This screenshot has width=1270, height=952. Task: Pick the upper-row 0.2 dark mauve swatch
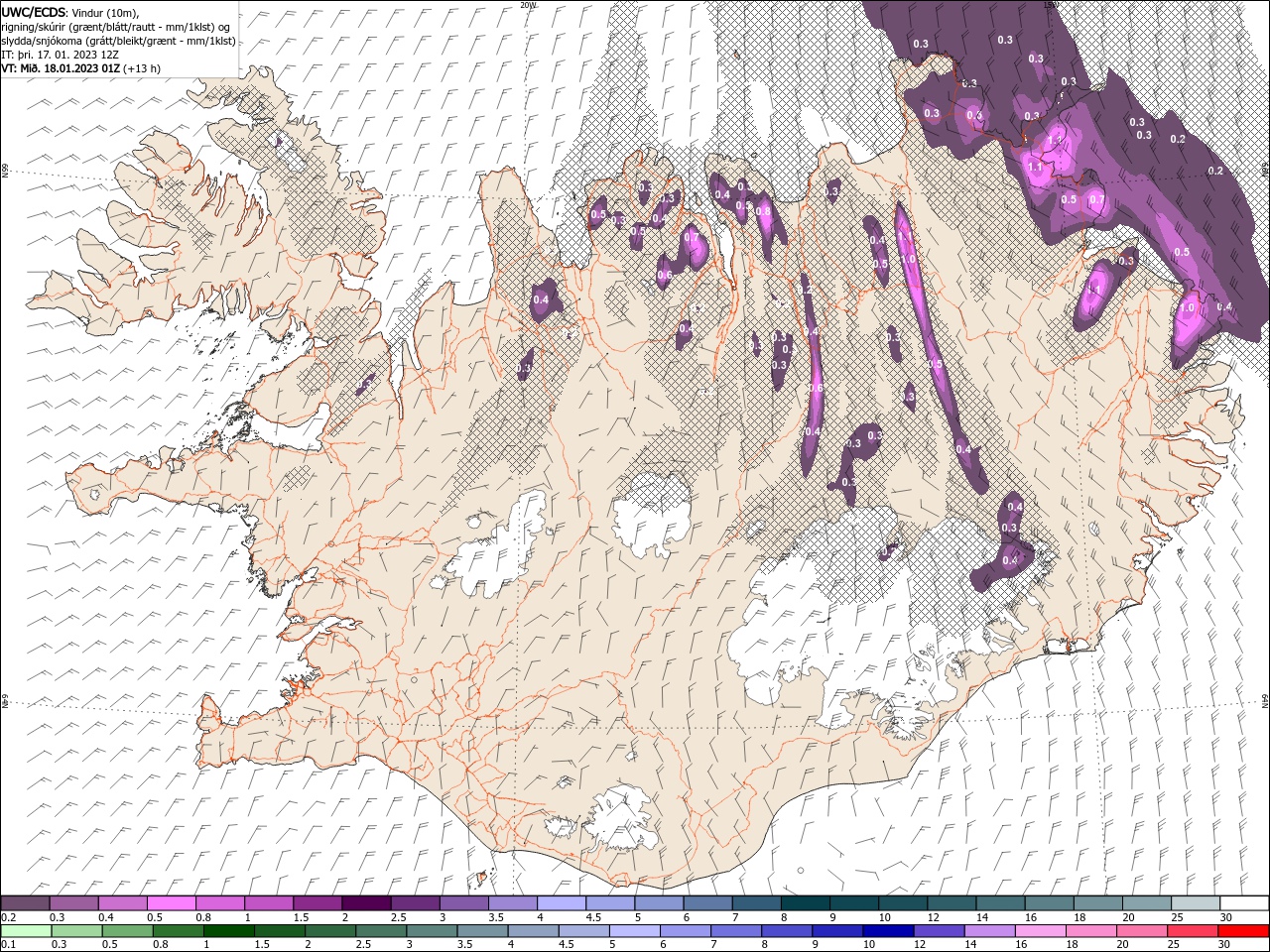tap(26, 902)
